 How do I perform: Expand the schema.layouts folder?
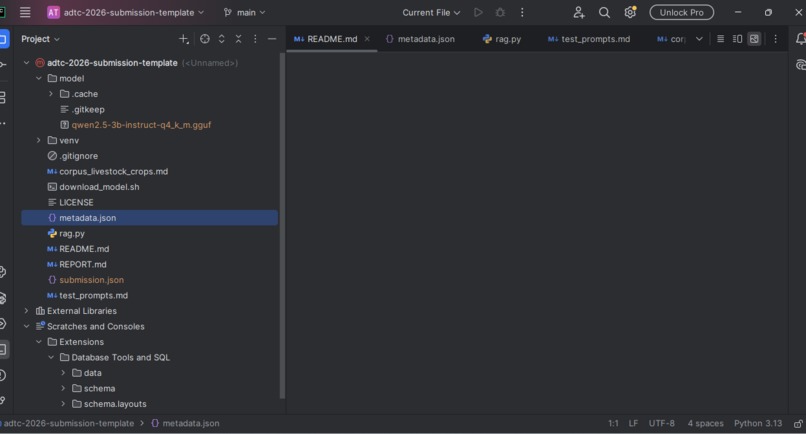63,404
